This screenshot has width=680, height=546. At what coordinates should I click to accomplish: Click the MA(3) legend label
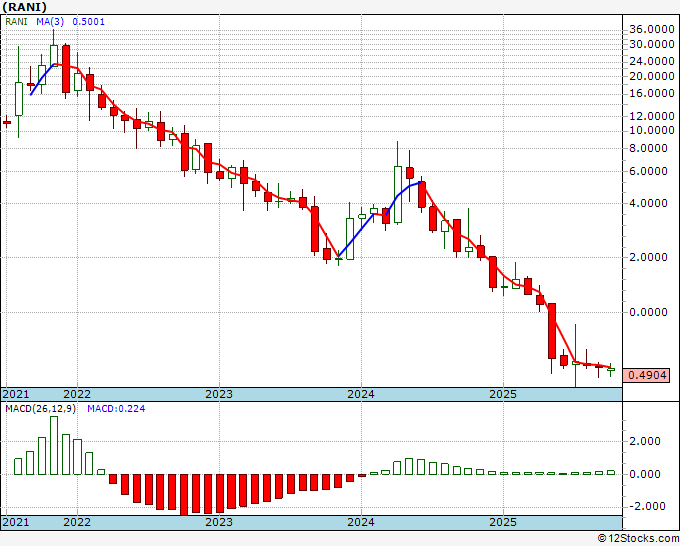click(50, 22)
